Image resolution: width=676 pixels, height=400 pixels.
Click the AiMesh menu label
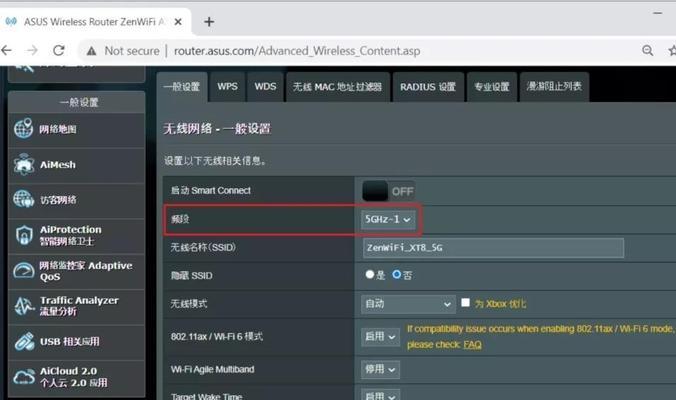[x=58, y=165]
